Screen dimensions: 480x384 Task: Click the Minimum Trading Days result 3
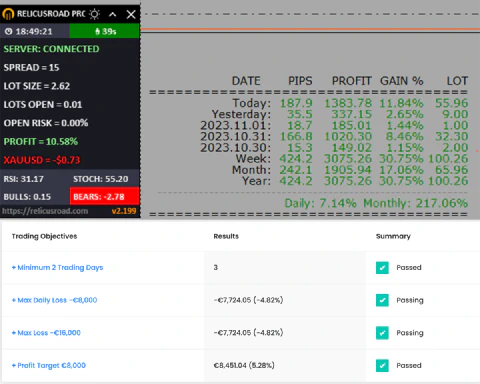(x=216, y=267)
